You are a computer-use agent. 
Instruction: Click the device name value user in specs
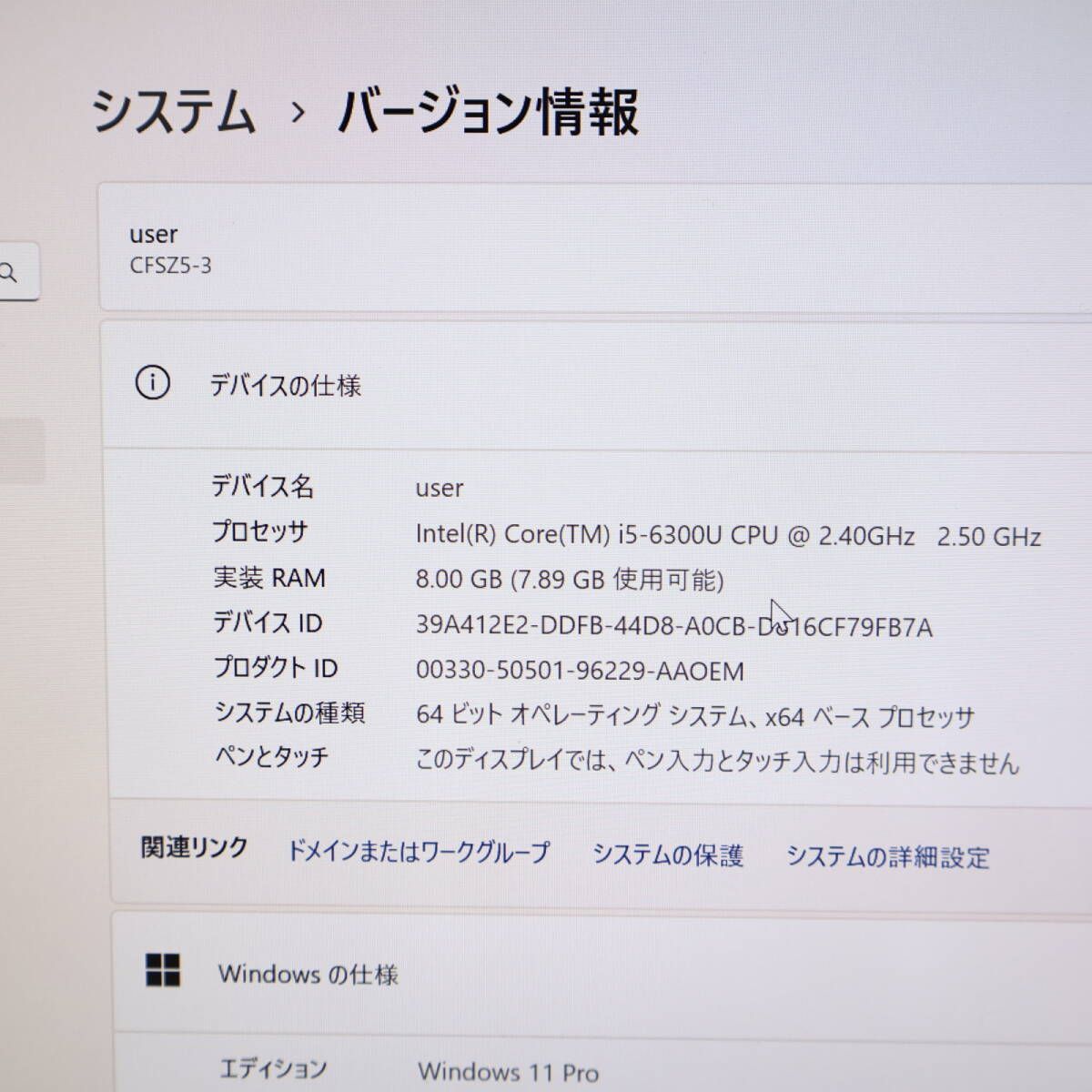pos(440,488)
